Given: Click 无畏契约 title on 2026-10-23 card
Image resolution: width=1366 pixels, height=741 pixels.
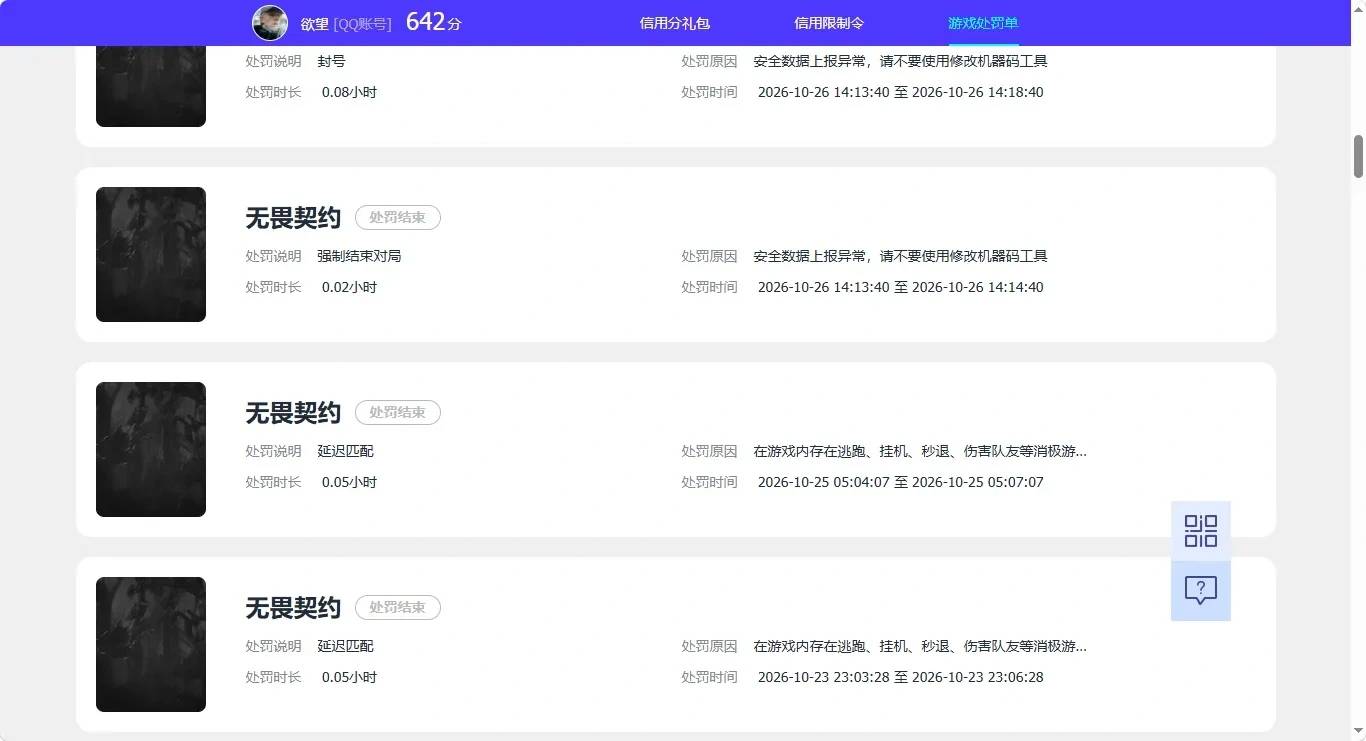Looking at the screenshot, I should pyautogui.click(x=293, y=607).
